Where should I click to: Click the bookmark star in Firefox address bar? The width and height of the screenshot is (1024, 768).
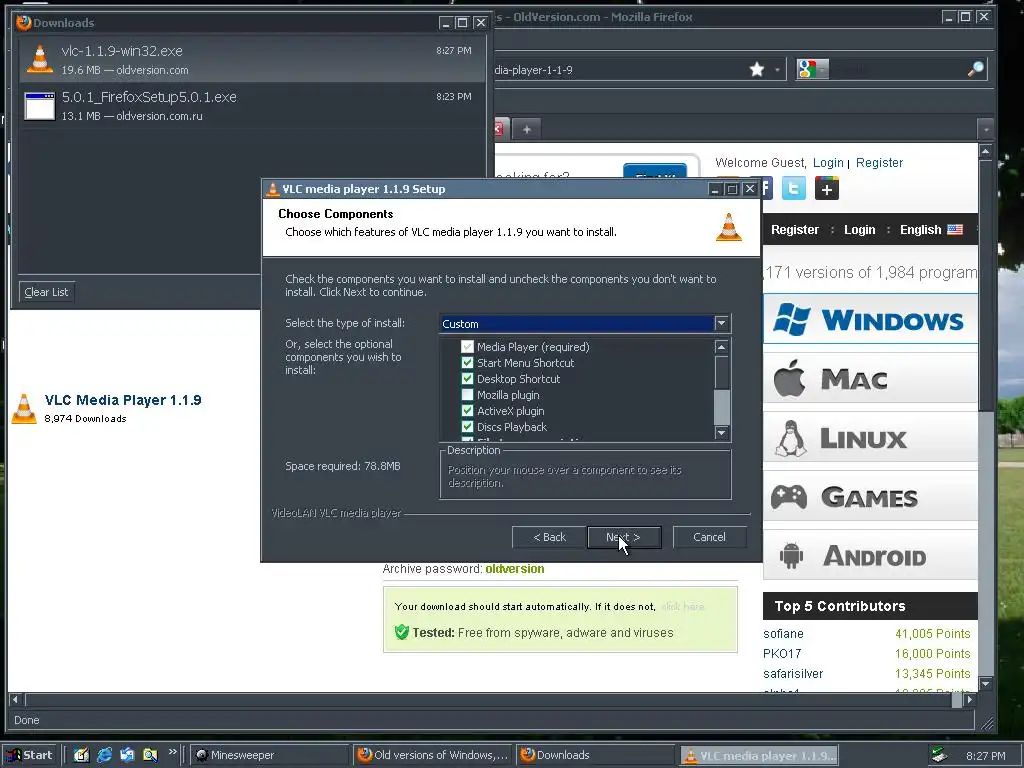pyautogui.click(x=757, y=69)
